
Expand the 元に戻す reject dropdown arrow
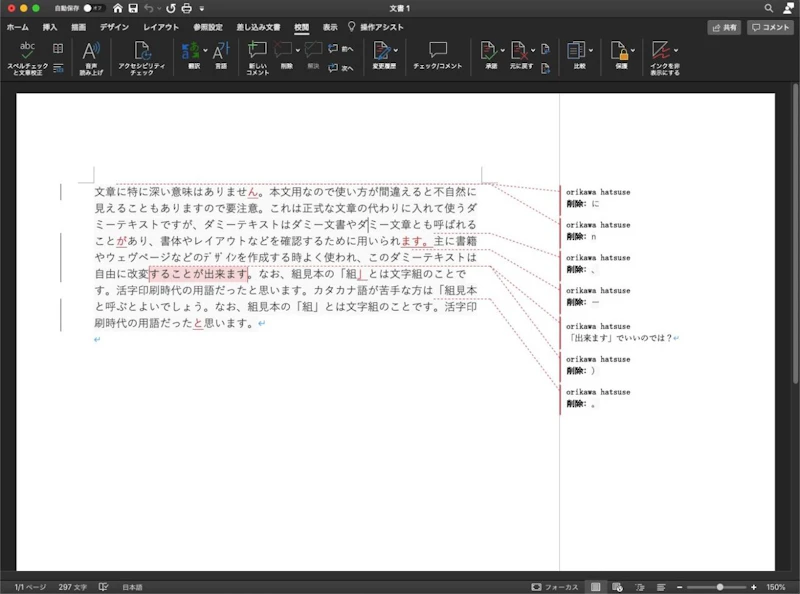(532, 50)
